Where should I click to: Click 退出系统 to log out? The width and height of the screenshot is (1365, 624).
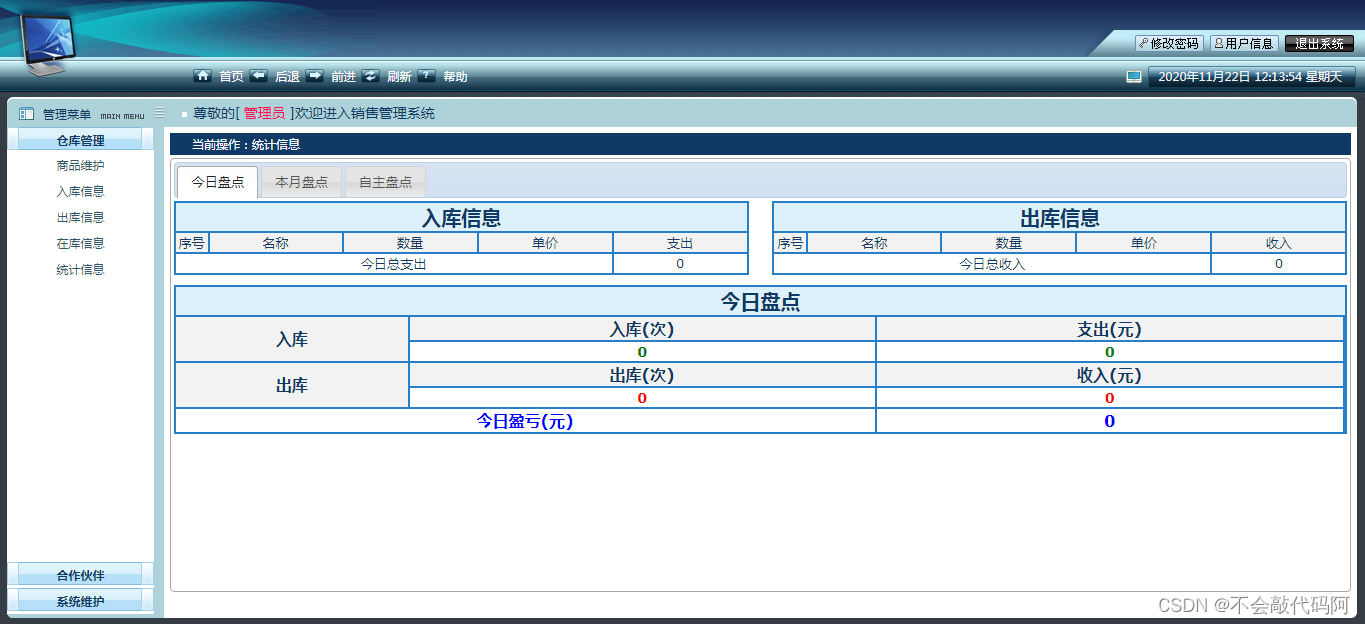point(1319,44)
